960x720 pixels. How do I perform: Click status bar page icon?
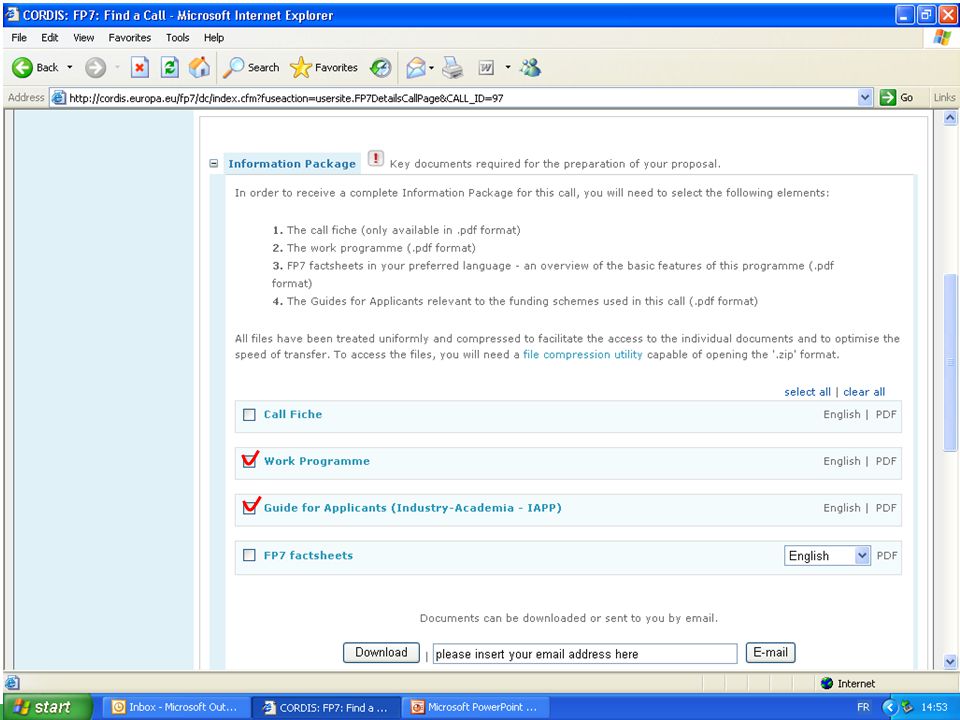pos(12,683)
